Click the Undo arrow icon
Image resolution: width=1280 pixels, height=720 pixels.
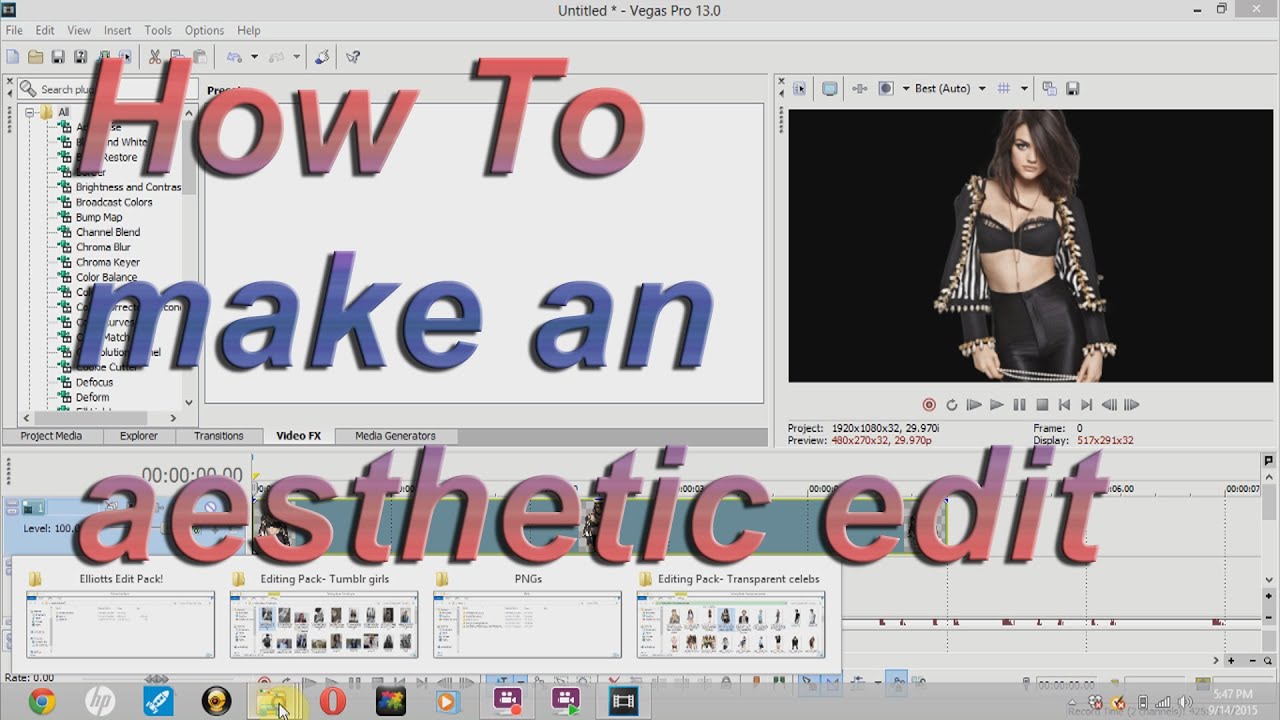pyautogui.click(x=234, y=57)
